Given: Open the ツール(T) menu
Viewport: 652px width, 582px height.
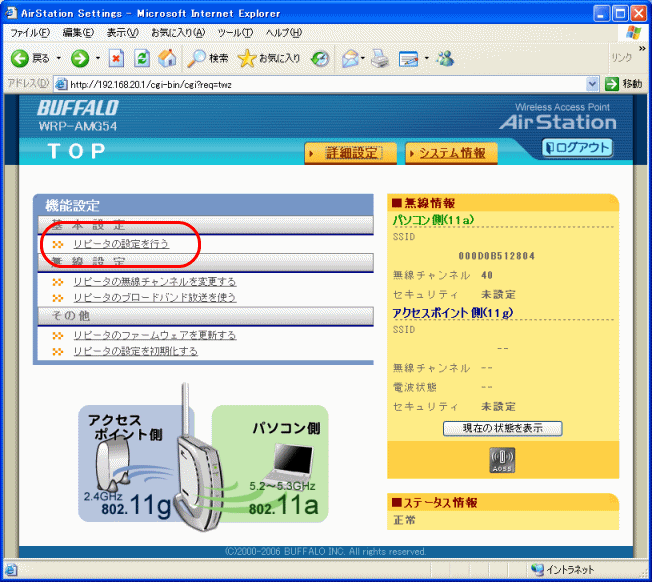Looking at the screenshot, I should 235,33.
